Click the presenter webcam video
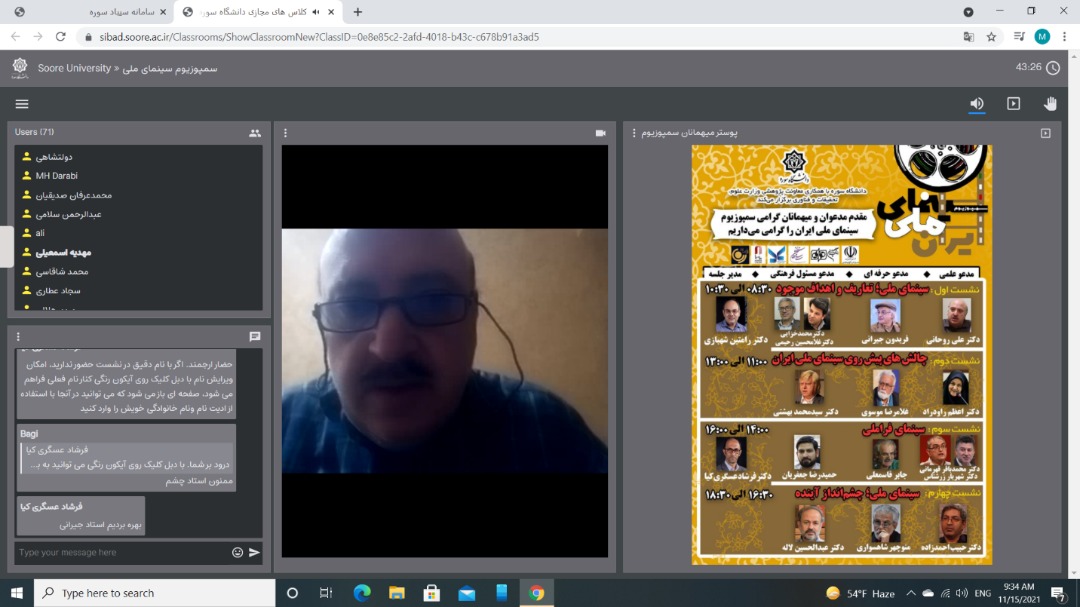 tap(445, 351)
